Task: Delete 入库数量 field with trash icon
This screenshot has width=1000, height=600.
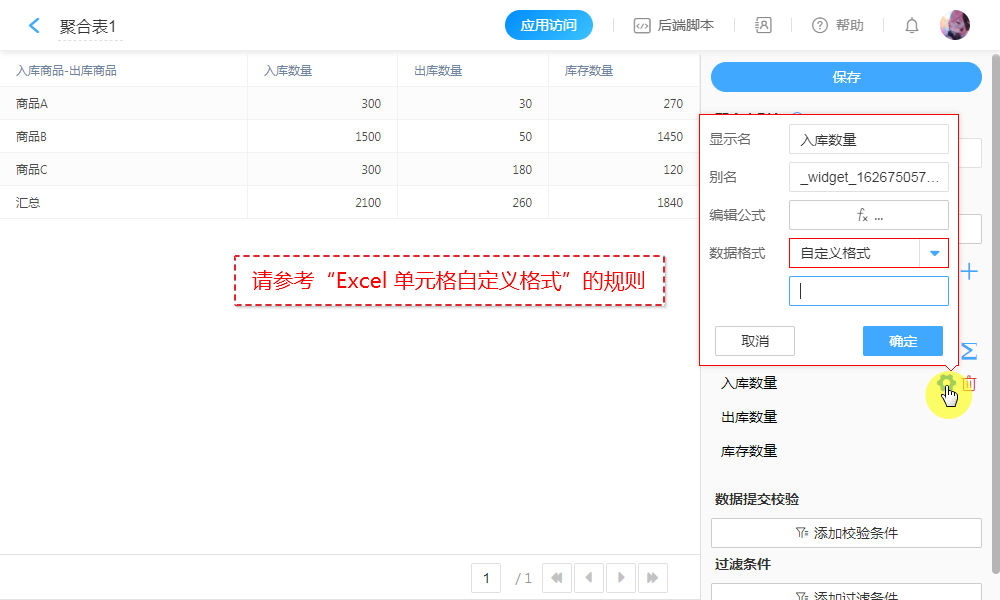Action: point(969,383)
